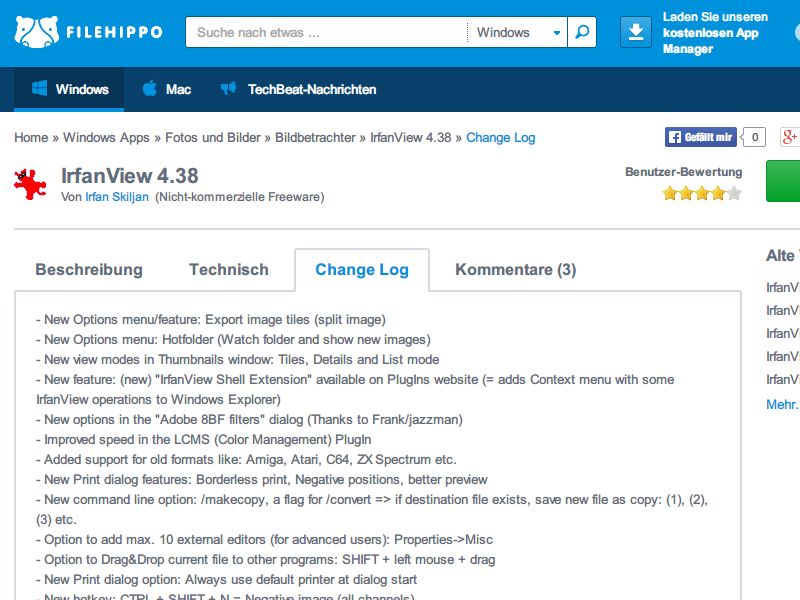This screenshot has width=800, height=600.
Task: Select the Change Log tab
Action: tap(362, 269)
